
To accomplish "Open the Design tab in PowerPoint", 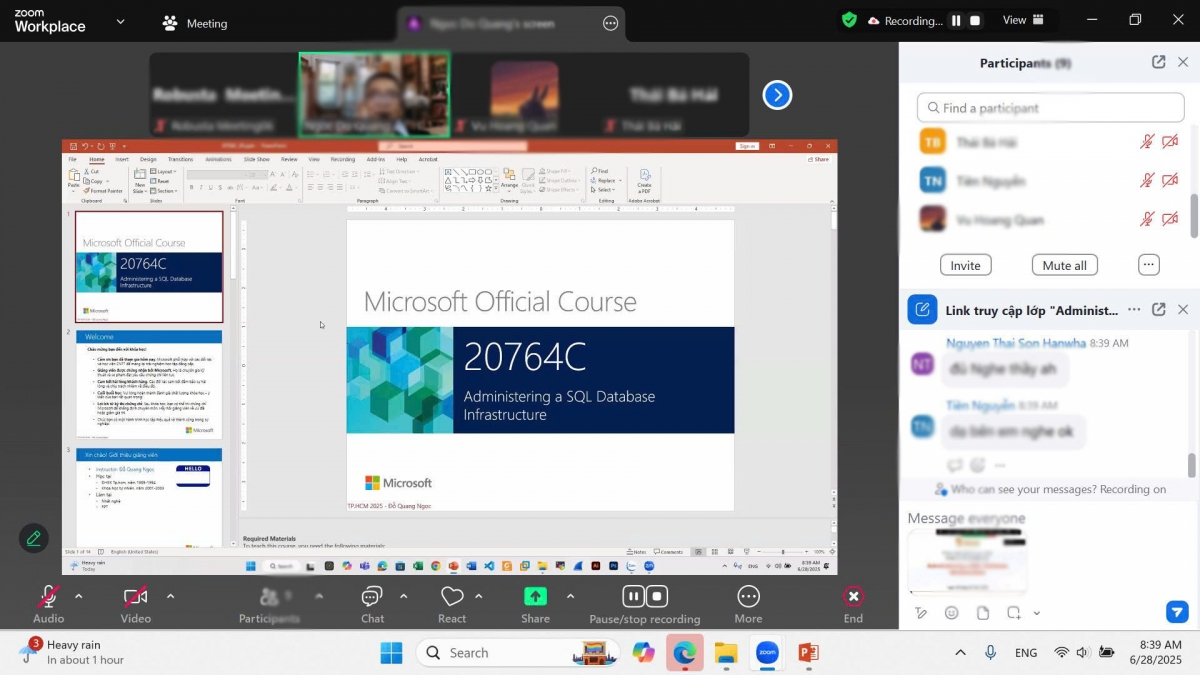I will pos(148,159).
